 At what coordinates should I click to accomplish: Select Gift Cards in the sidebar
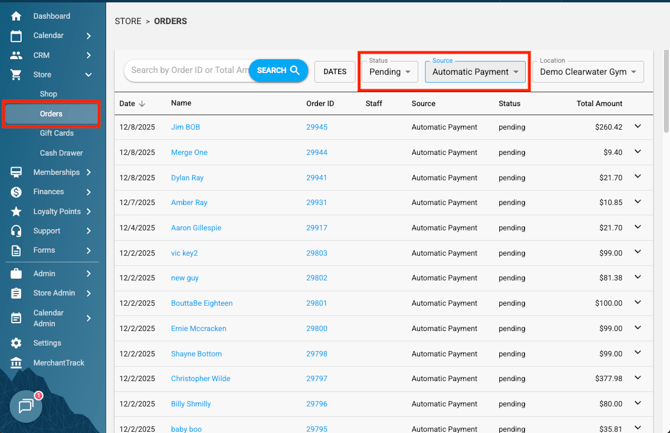pos(56,133)
